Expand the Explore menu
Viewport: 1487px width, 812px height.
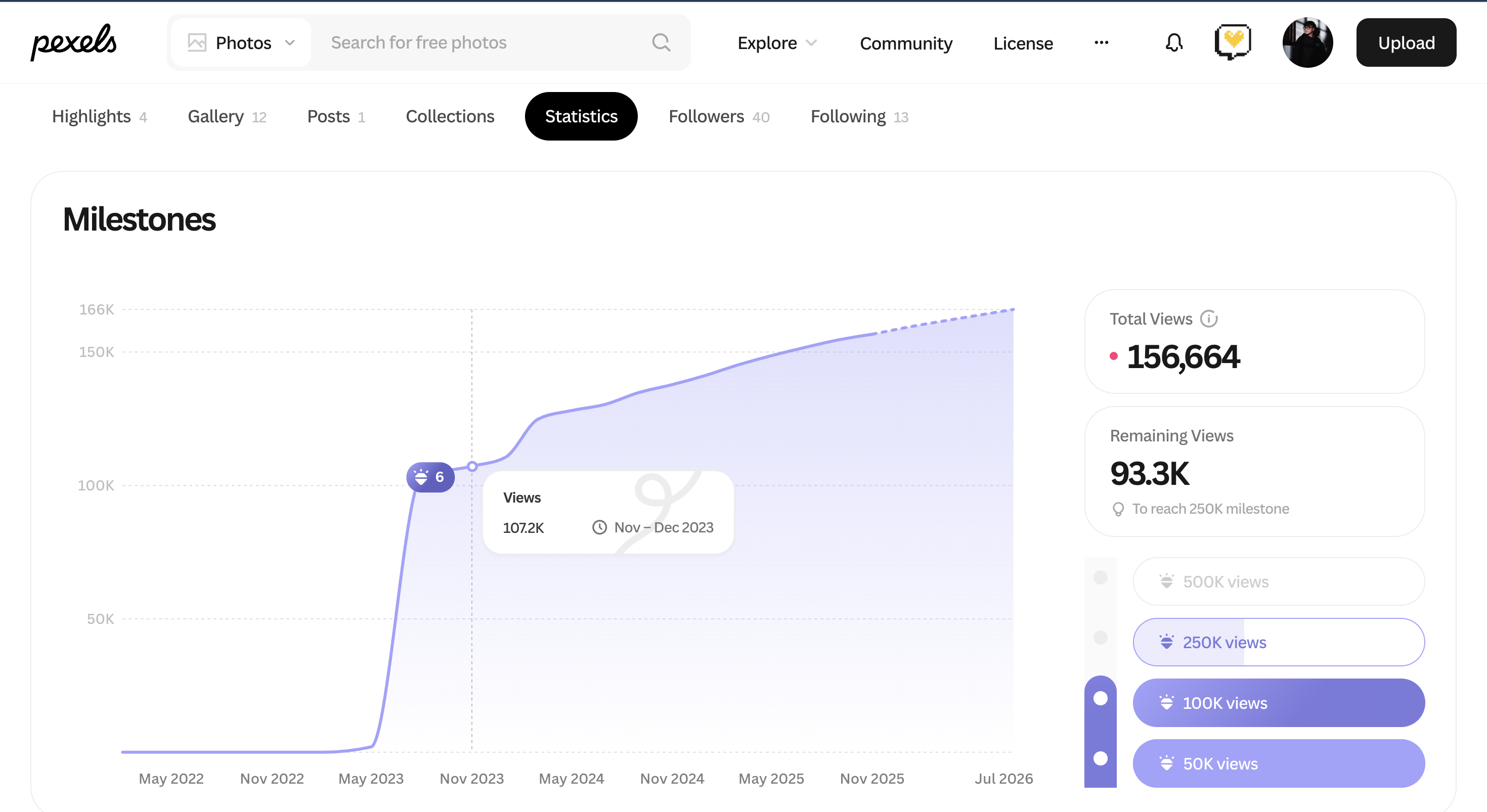point(777,43)
